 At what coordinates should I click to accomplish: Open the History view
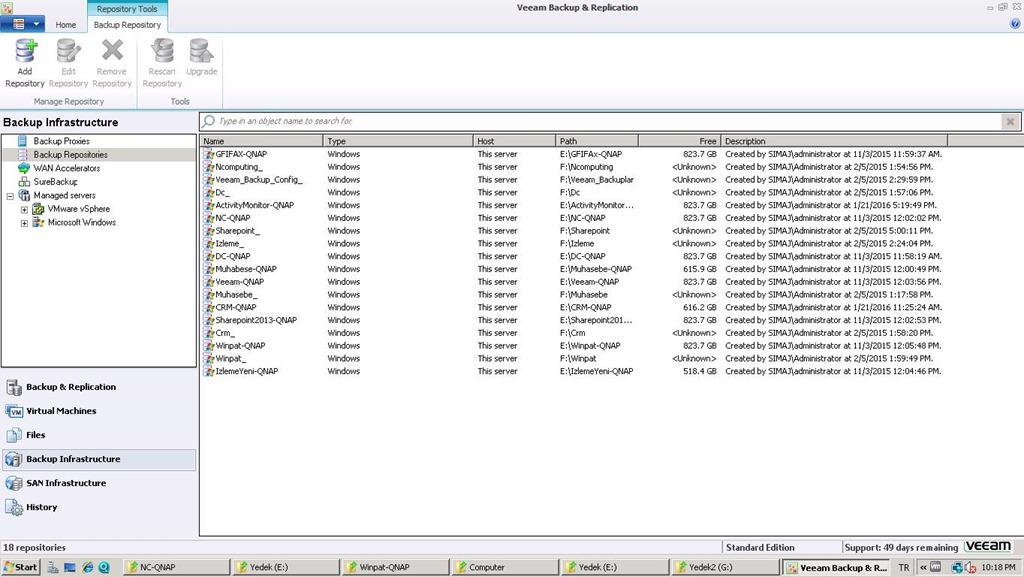(41, 507)
